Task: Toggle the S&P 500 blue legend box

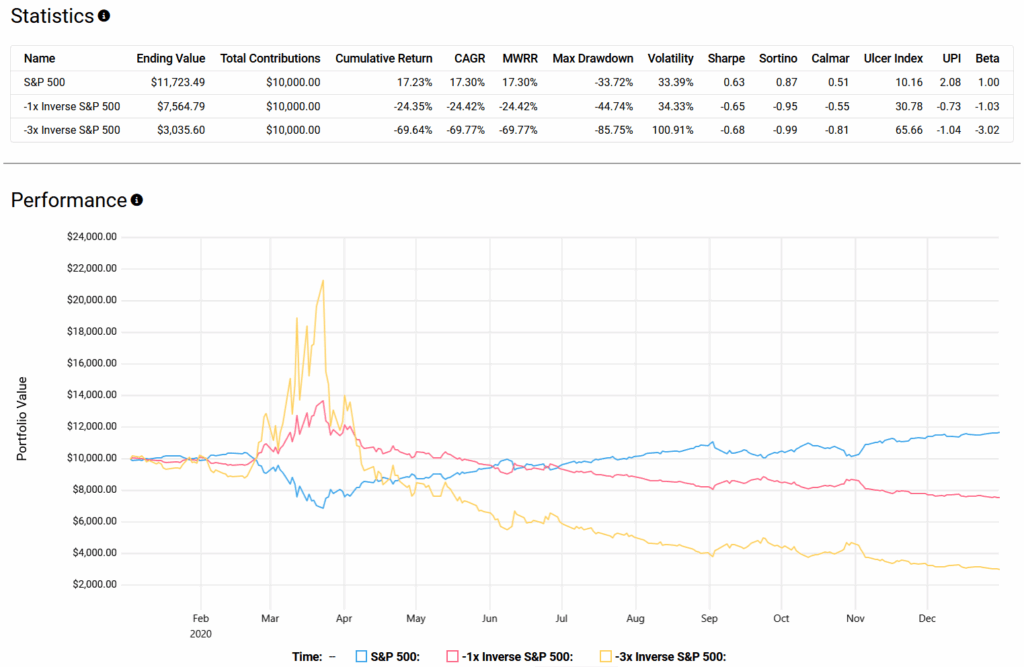Action: pyautogui.click(x=362, y=657)
